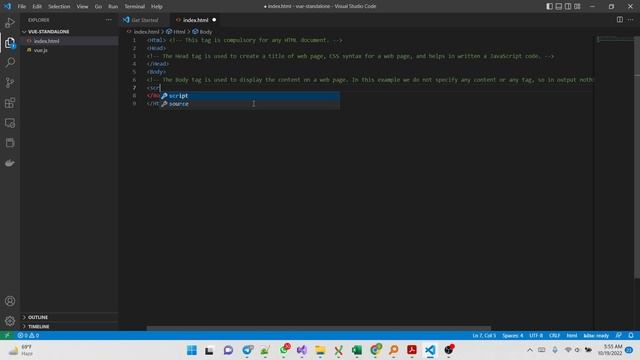
Task: Choose the source autocomplete suggestion
Action: point(249,104)
